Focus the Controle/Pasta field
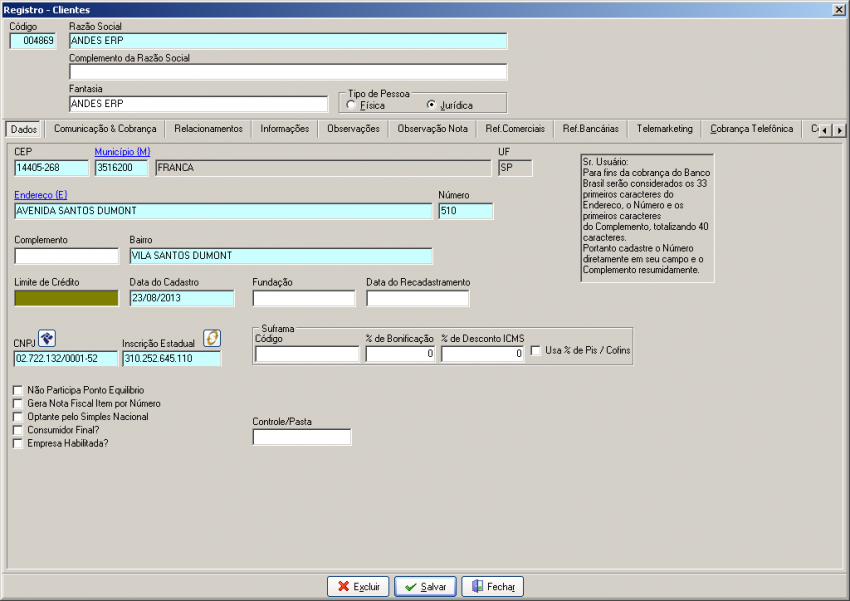The width and height of the screenshot is (850, 601). 302,437
